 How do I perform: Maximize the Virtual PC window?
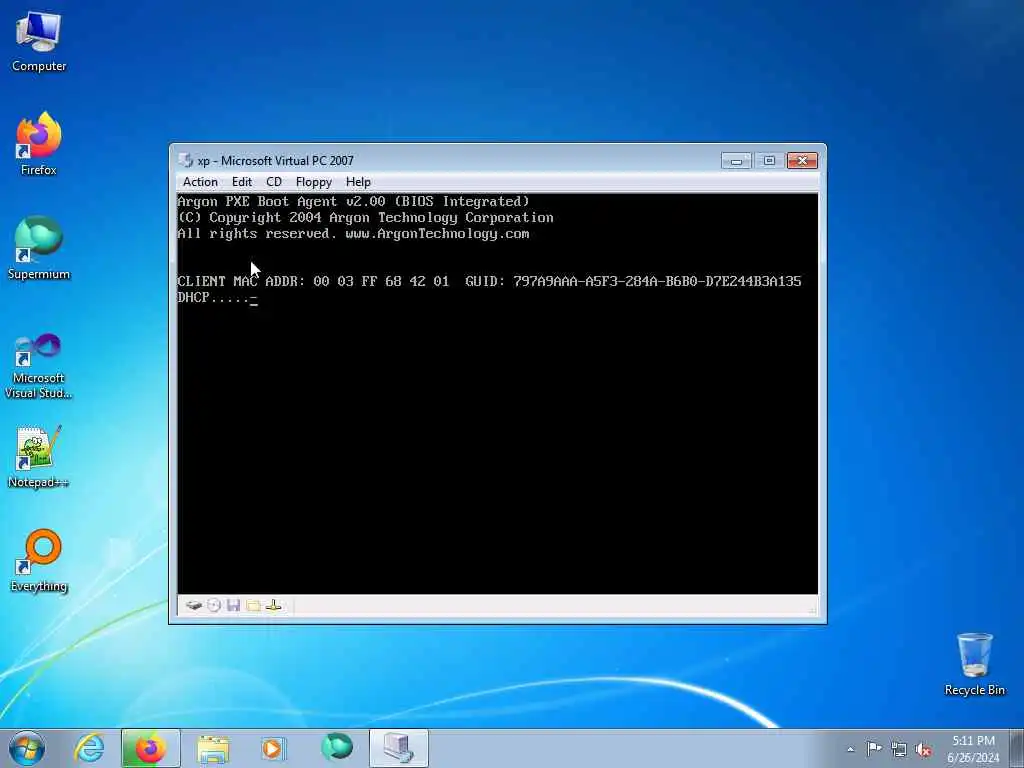point(769,161)
